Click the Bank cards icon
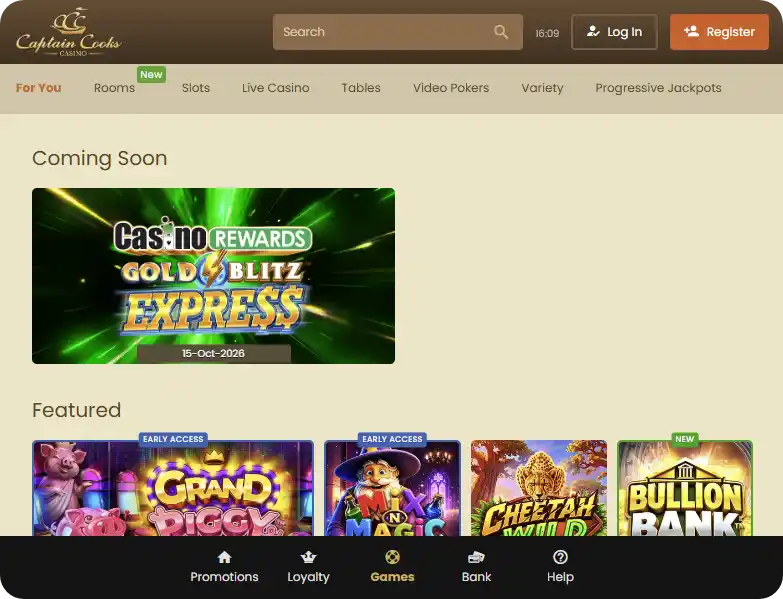This screenshot has height=599, width=783. coord(476,557)
